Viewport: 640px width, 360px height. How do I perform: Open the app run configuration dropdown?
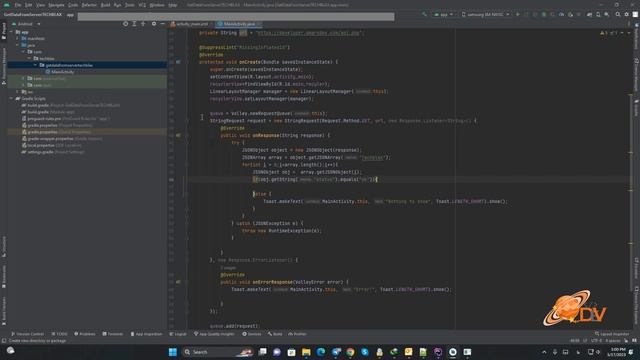coord(444,14)
